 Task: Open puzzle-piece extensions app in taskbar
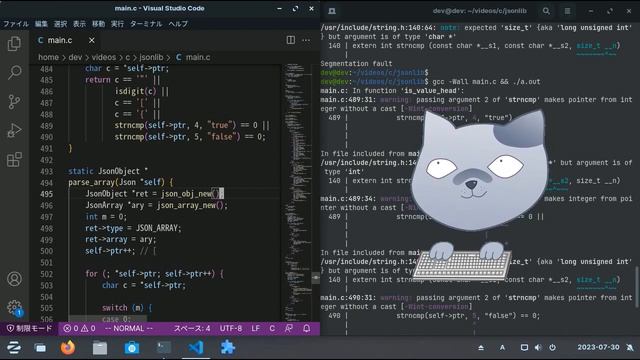[x=227, y=348]
